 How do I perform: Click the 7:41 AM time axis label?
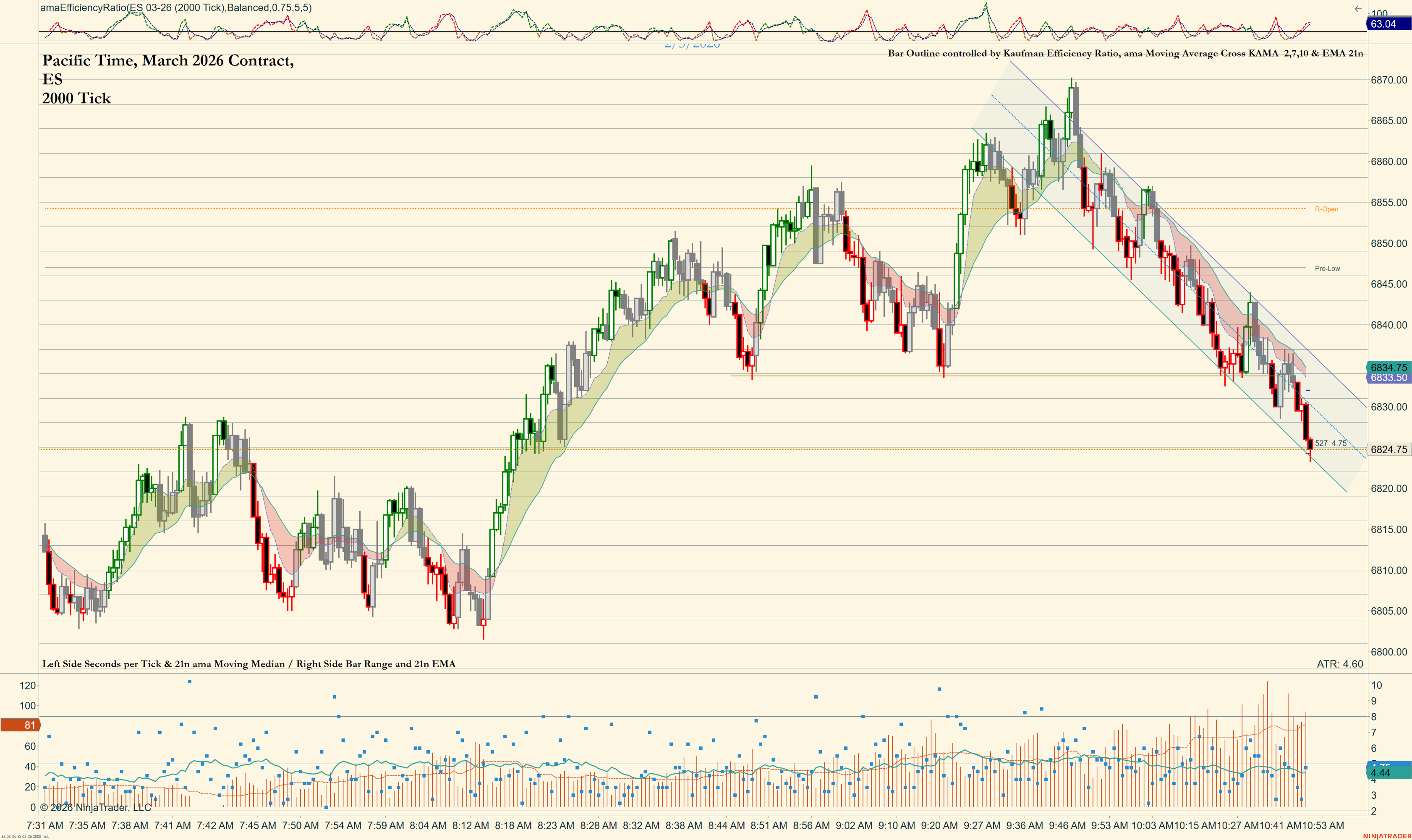point(172,825)
